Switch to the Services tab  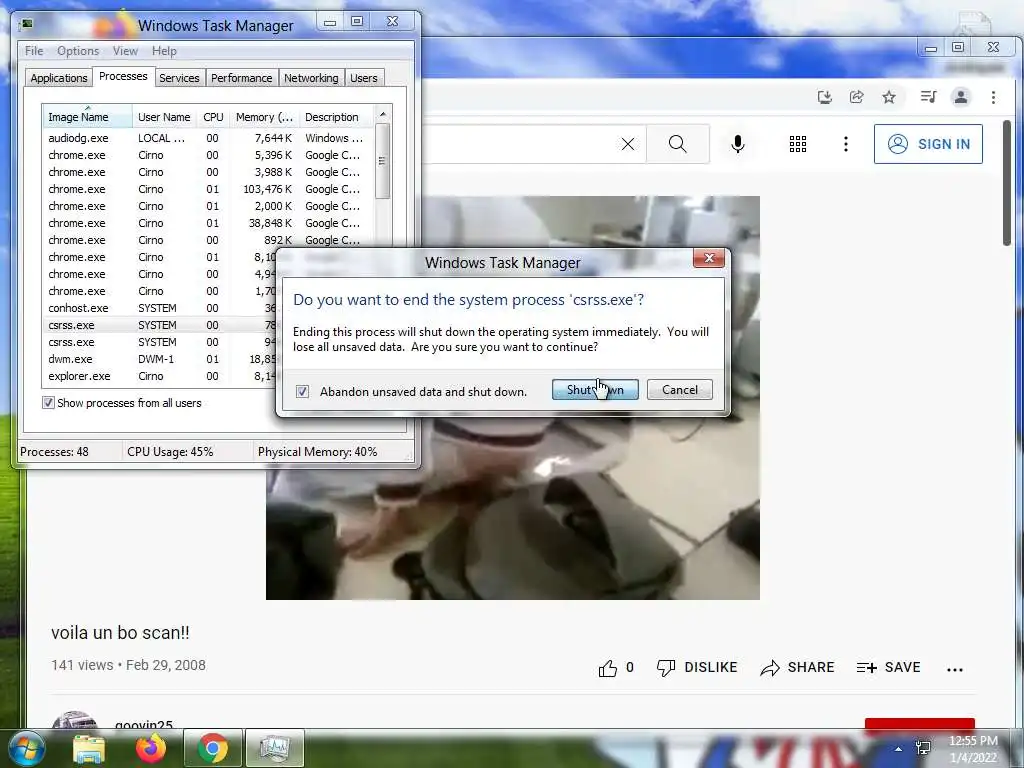click(x=179, y=78)
